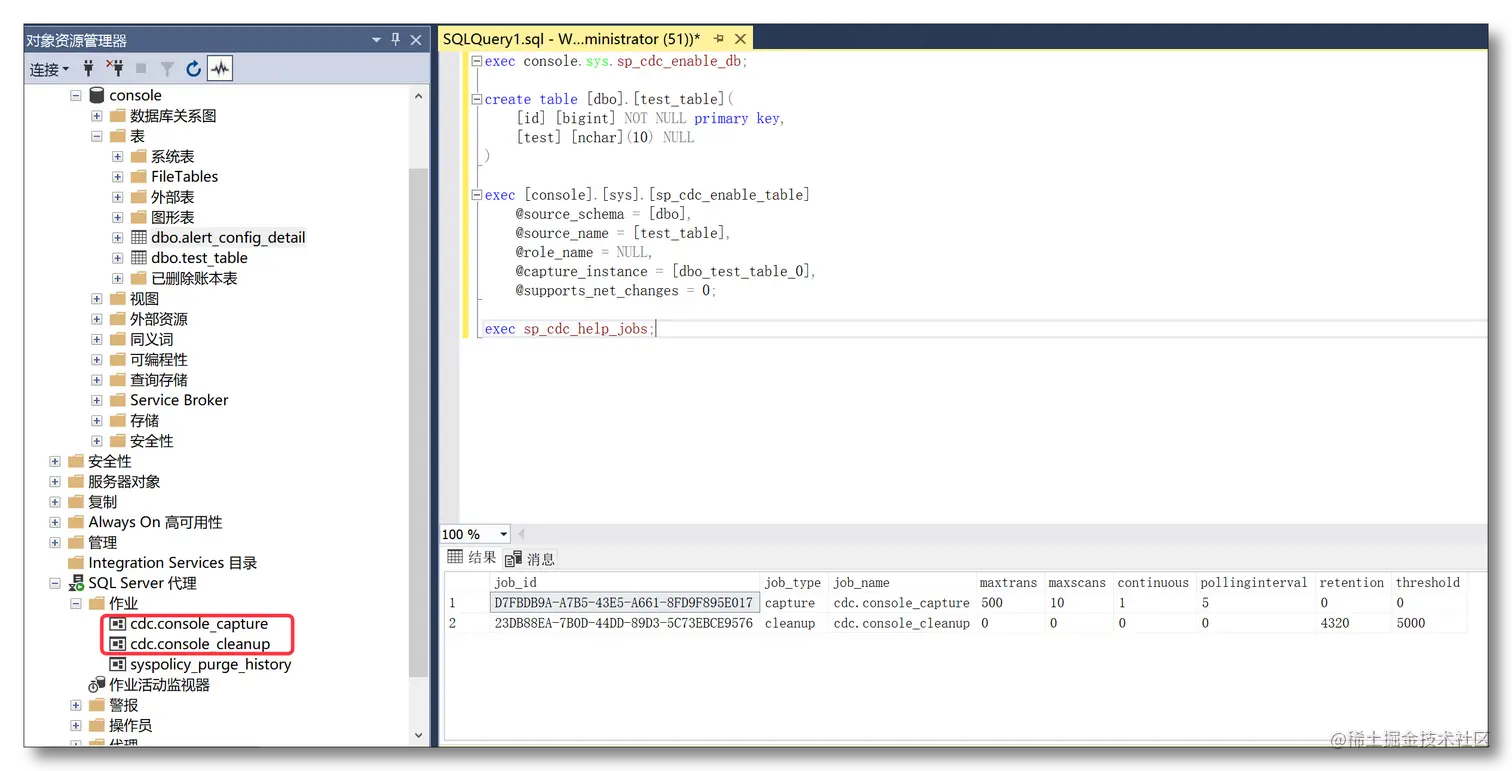Click the job_id cell D7FBDB9A in results
Viewport: 1512px width, 771px height.
[x=624, y=603]
